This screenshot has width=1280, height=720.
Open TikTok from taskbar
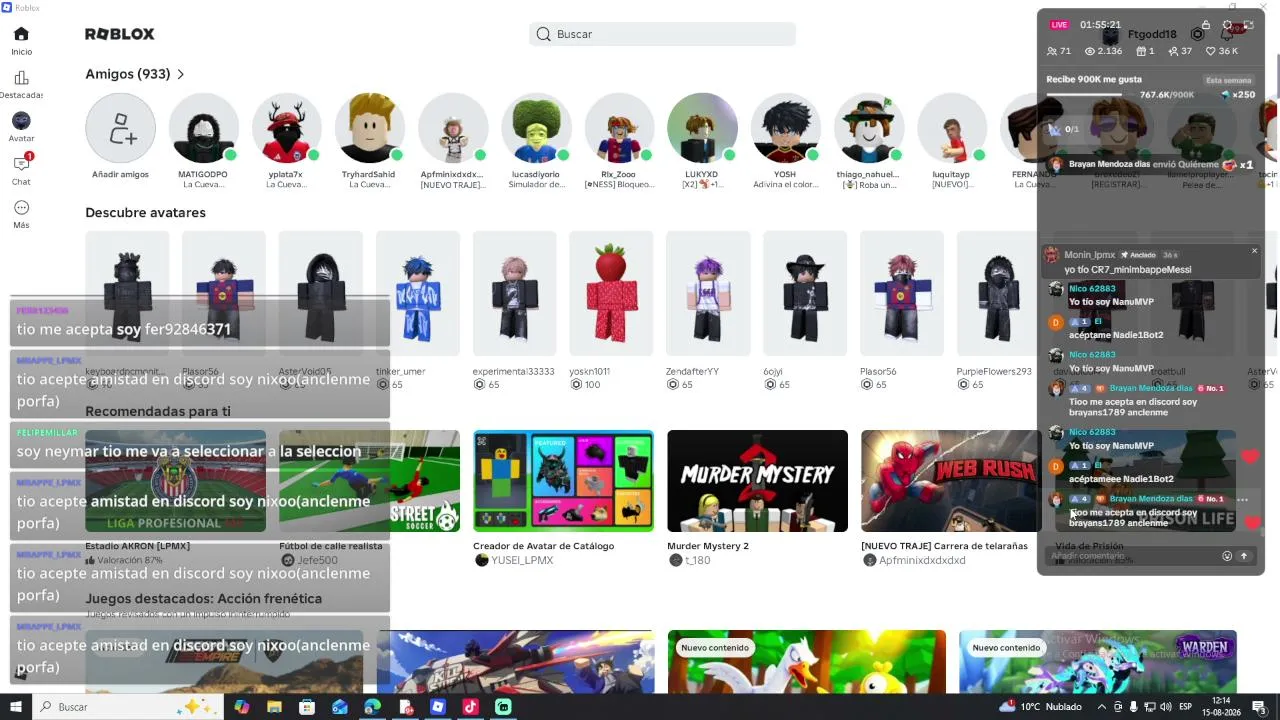(x=470, y=707)
